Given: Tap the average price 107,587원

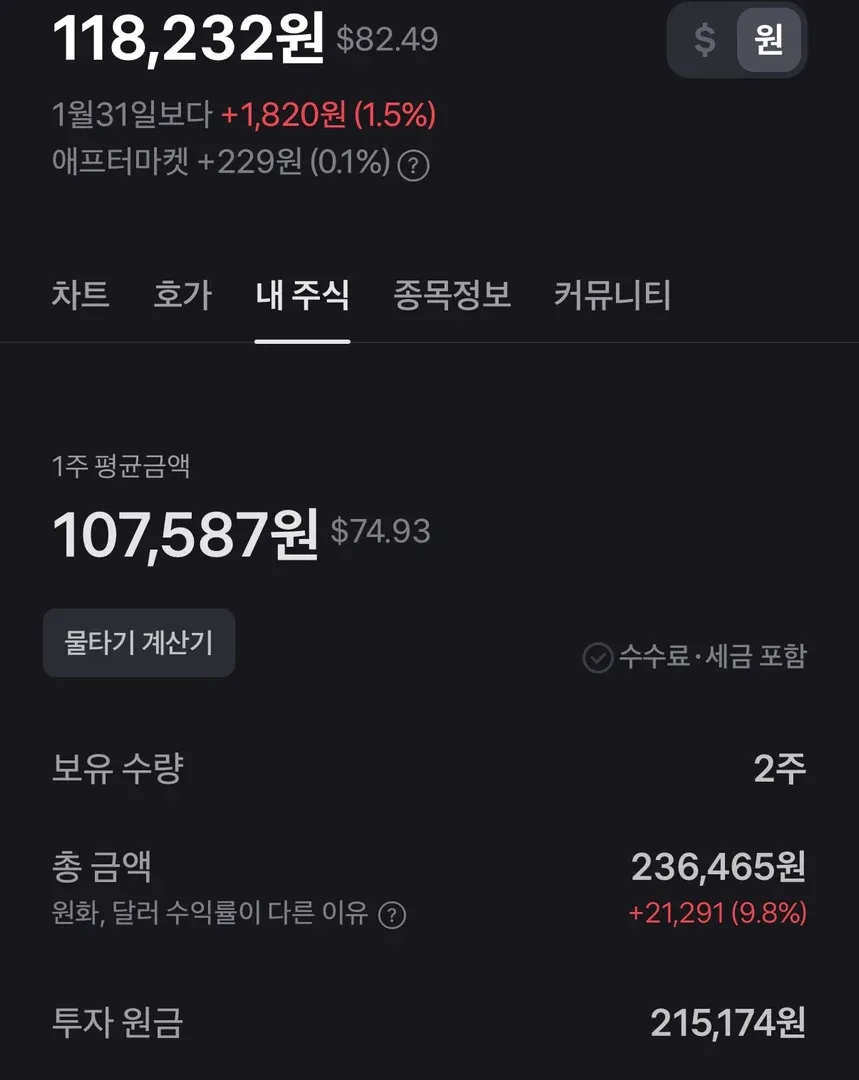Looking at the screenshot, I should (x=185, y=534).
